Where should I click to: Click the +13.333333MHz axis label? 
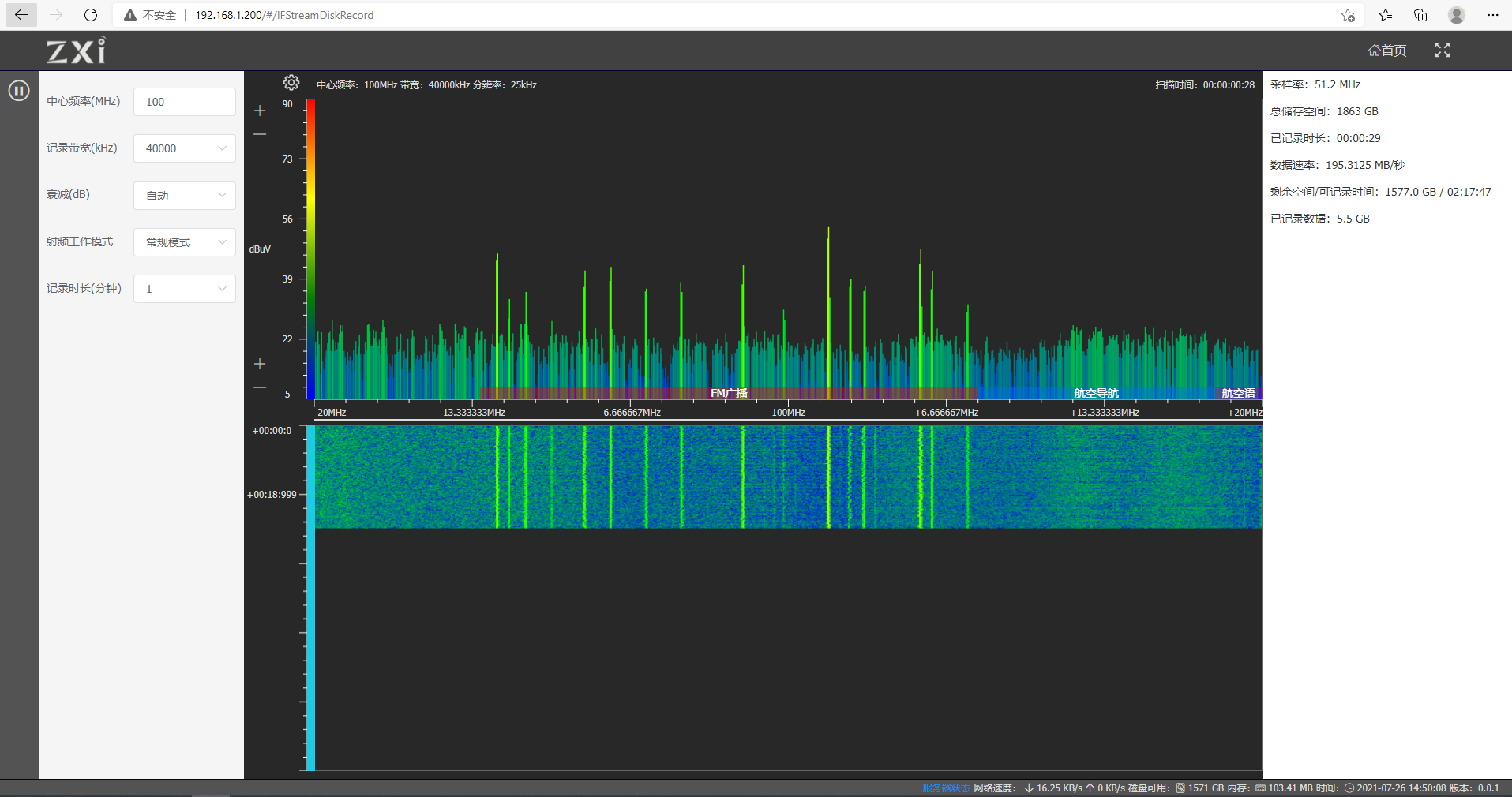pyautogui.click(x=1105, y=413)
